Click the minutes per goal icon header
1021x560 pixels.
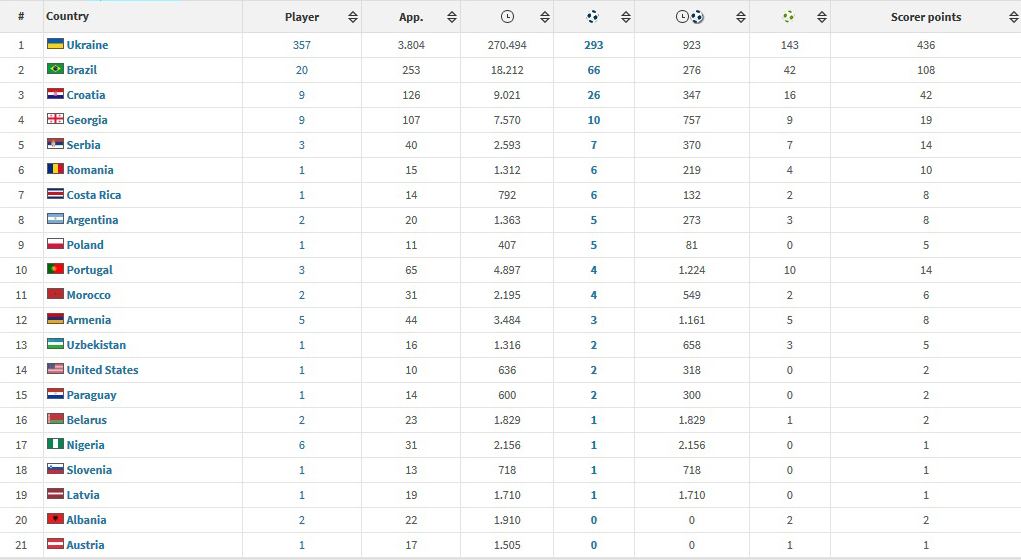click(x=690, y=17)
